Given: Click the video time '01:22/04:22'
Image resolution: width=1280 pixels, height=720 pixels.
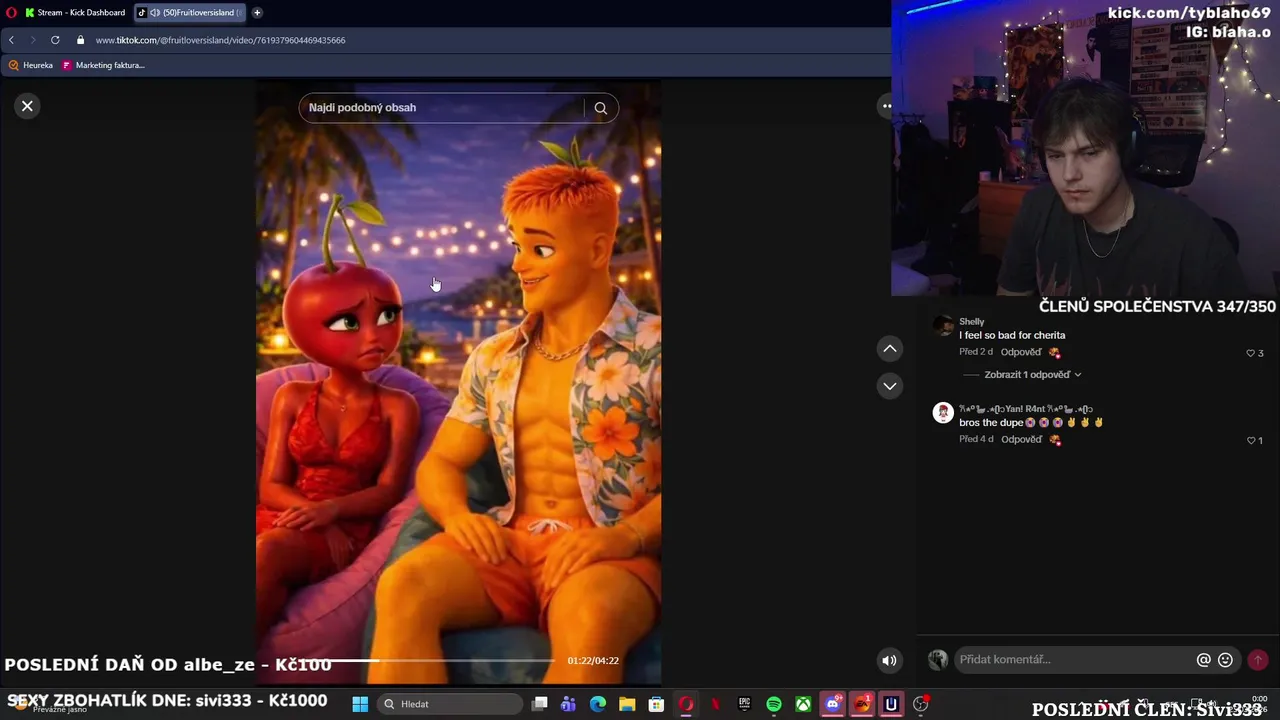Looking at the screenshot, I should tap(593, 661).
